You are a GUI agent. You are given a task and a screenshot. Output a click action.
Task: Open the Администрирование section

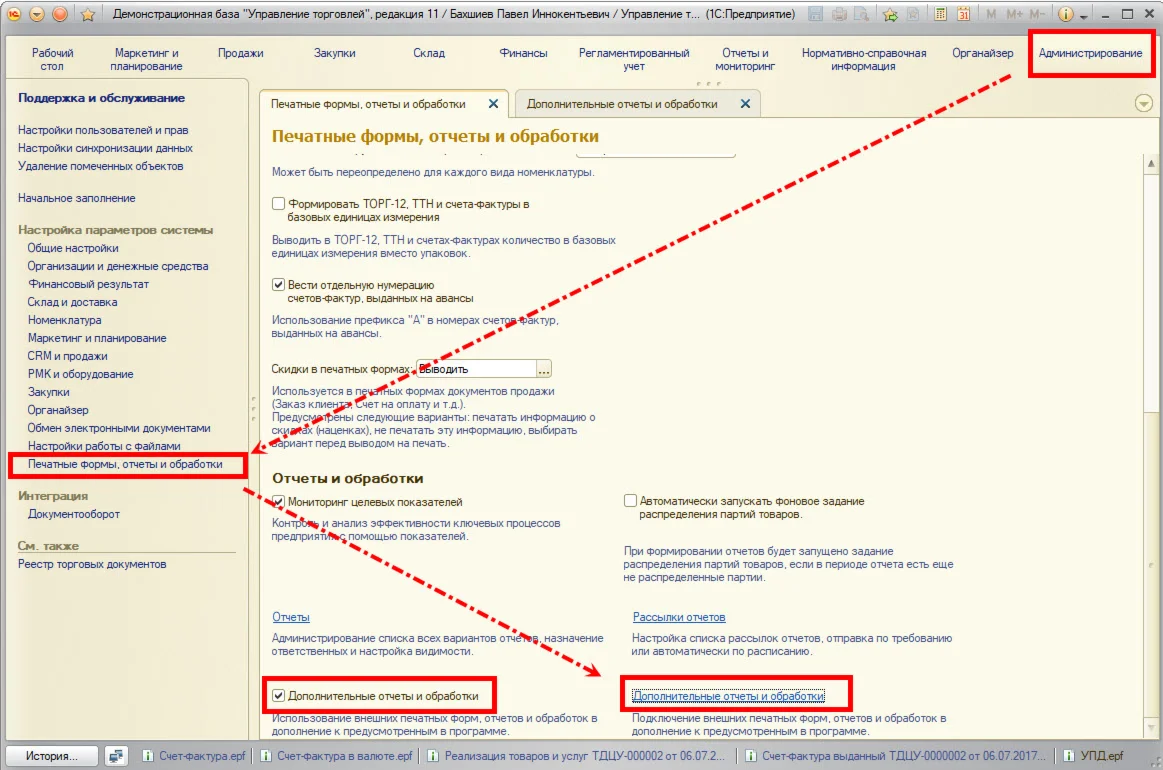tap(1090, 54)
